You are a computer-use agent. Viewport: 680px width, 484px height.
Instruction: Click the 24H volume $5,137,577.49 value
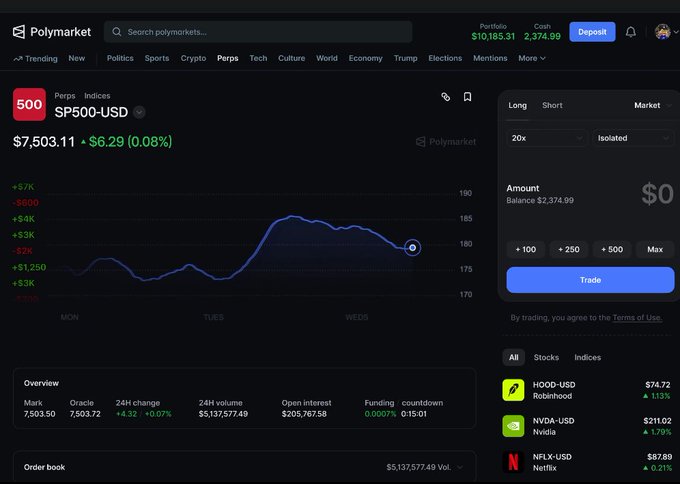(223, 414)
